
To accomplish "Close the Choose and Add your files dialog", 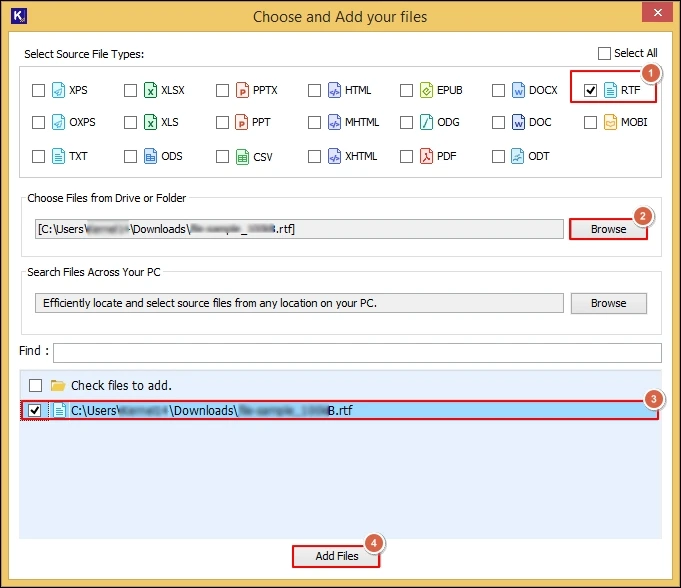I will coord(658,13).
